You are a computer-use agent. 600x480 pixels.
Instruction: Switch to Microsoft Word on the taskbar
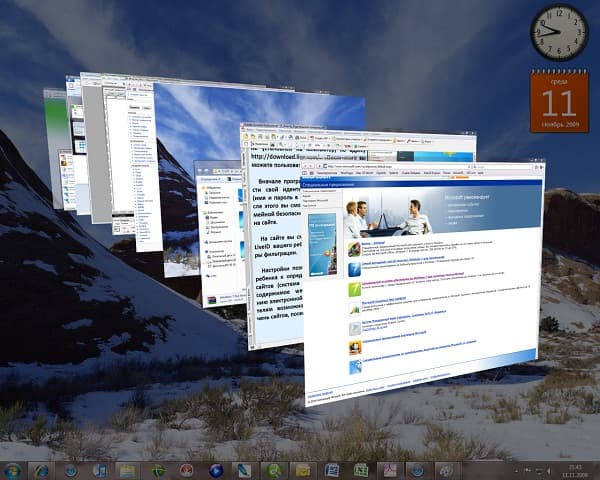coord(332,470)
